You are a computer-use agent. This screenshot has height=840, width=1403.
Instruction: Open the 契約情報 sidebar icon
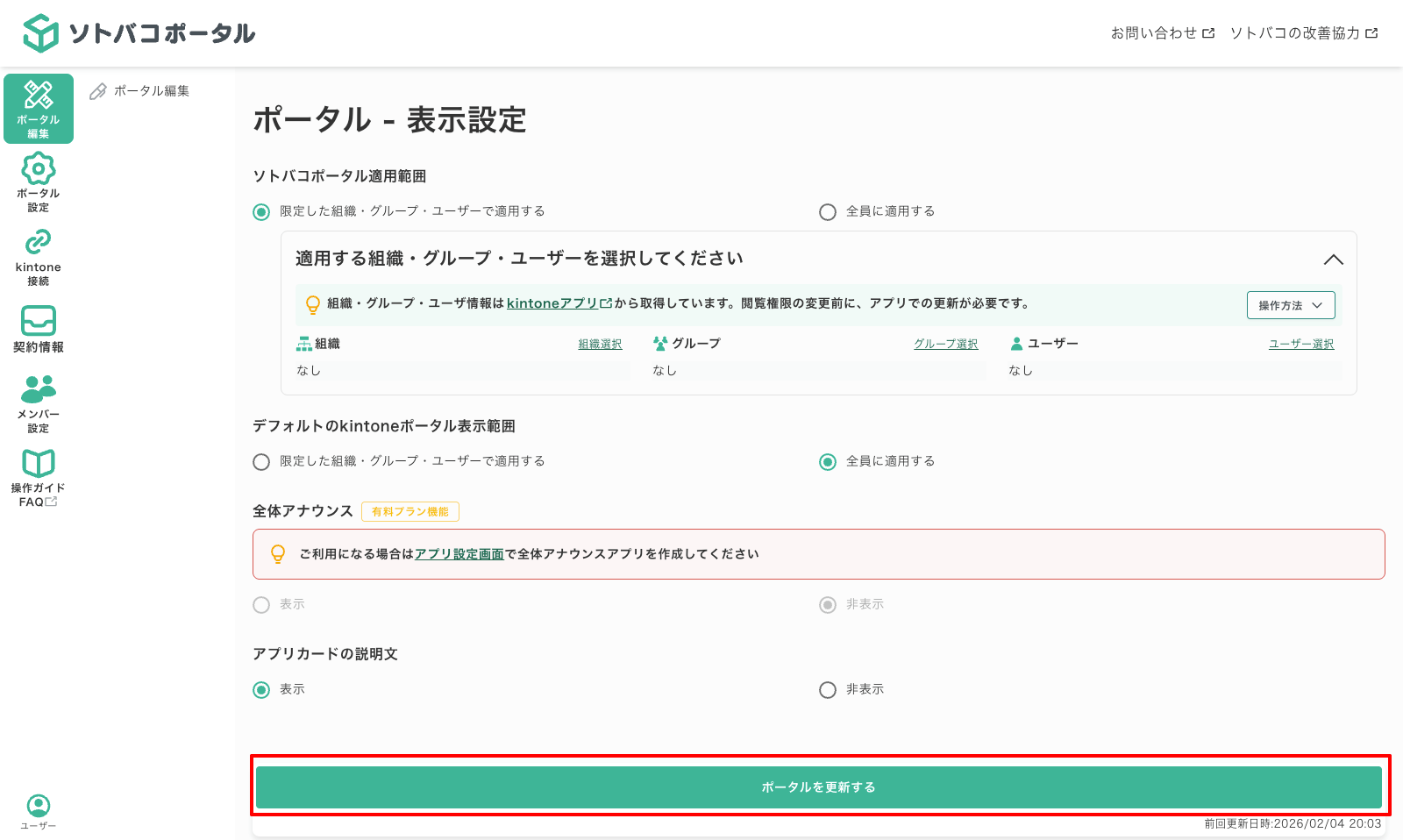click(38, 330)
